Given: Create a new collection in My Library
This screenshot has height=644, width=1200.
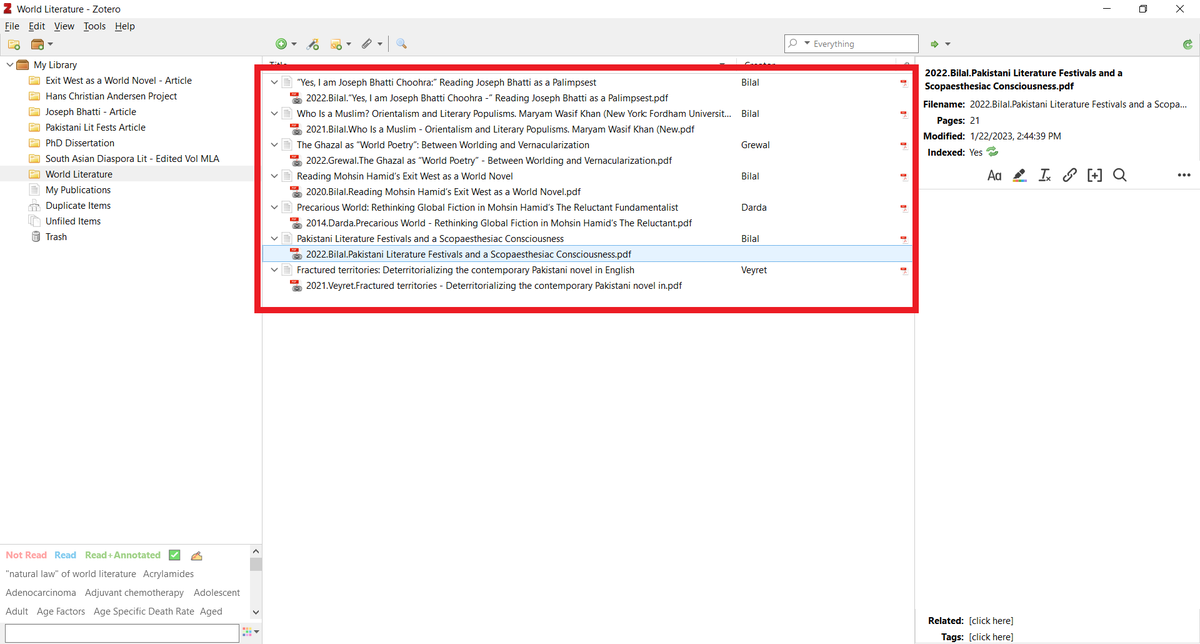Looking at the screenshot, I should tap(13, 44).
